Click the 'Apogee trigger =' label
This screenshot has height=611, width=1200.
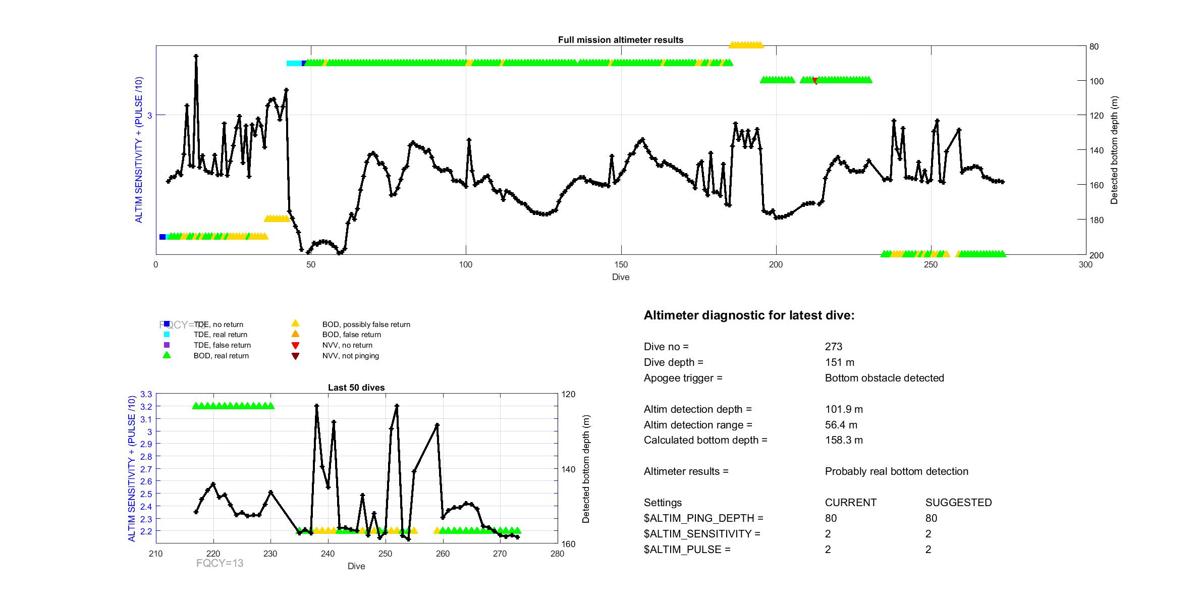click(x=683, y=378)
